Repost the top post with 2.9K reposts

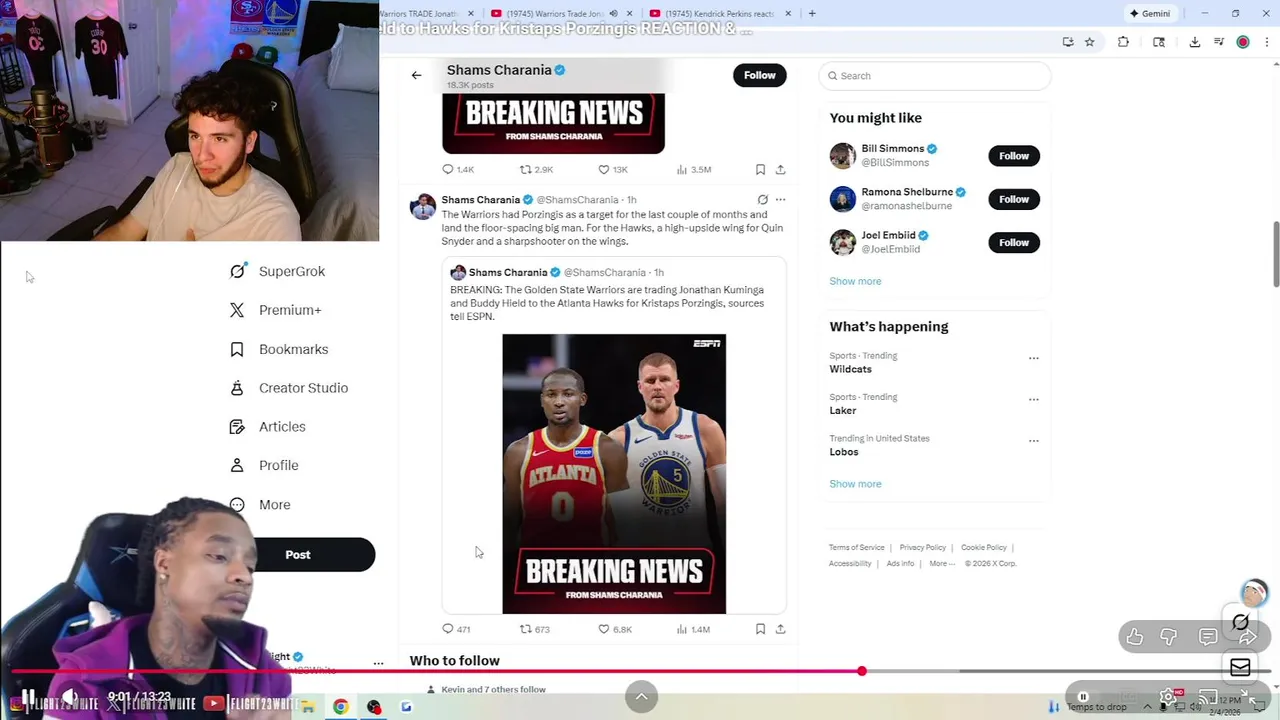[x=536, y=169]
